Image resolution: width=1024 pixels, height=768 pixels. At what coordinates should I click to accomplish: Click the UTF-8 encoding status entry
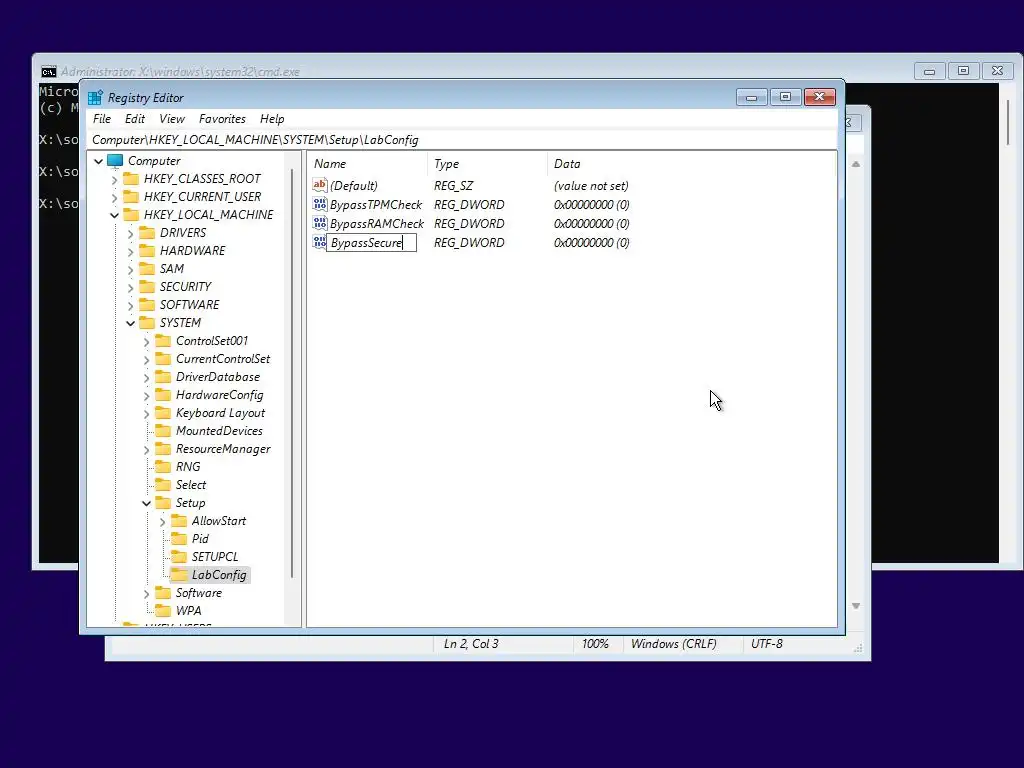(766, 644)
